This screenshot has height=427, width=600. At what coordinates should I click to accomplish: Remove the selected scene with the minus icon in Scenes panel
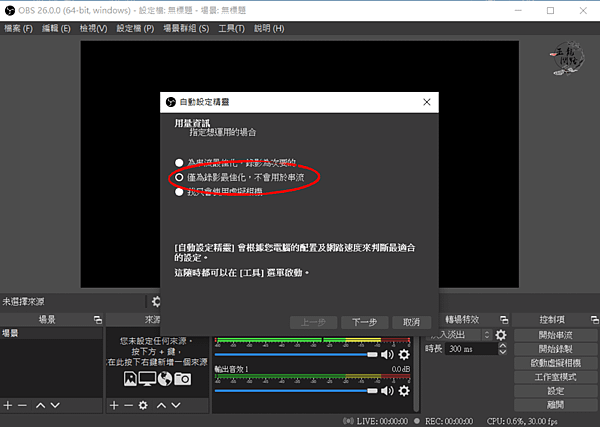pyautogui.click(x=22, y=405)
